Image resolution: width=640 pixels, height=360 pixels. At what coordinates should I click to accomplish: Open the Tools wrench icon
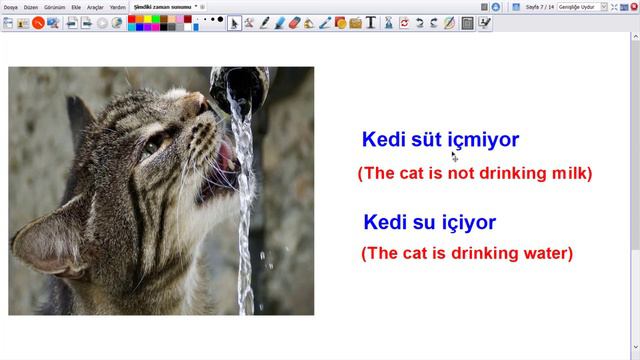click(x=249, y=23)
